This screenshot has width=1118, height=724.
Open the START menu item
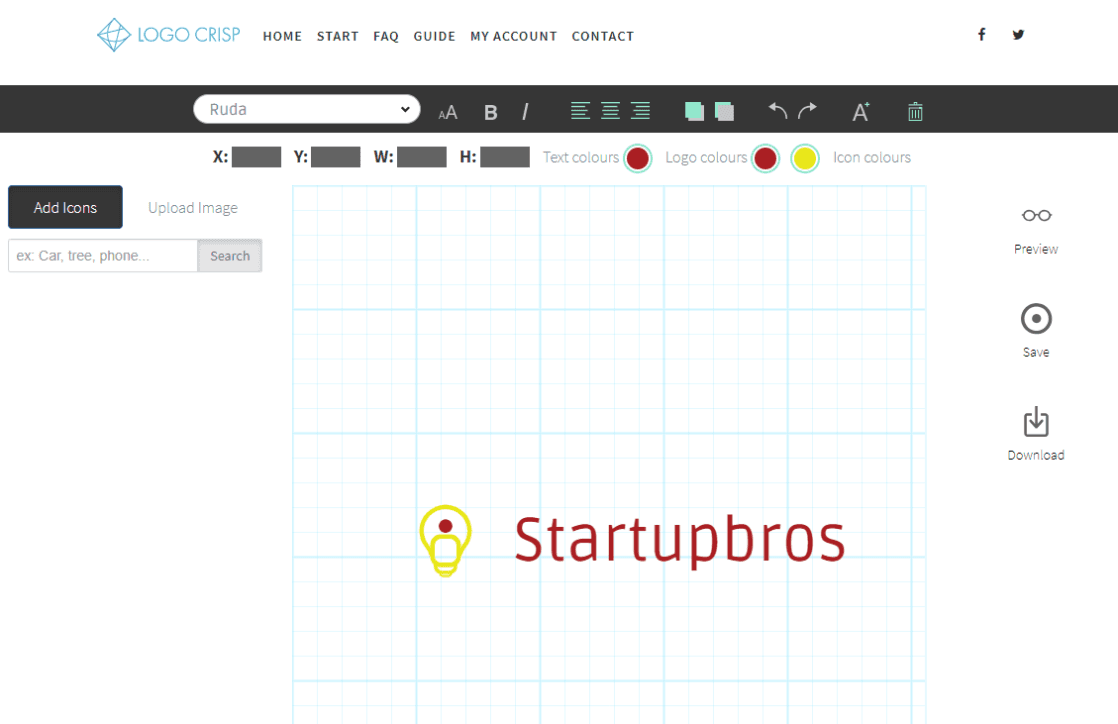(x=338, y=36)
